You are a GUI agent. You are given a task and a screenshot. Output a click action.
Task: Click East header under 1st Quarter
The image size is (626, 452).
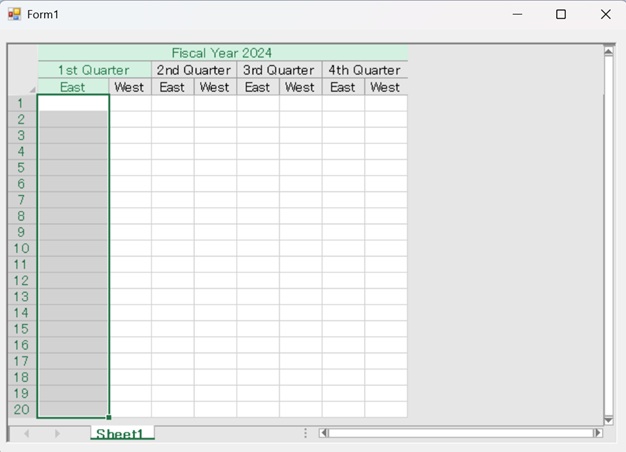pos(73,87)
